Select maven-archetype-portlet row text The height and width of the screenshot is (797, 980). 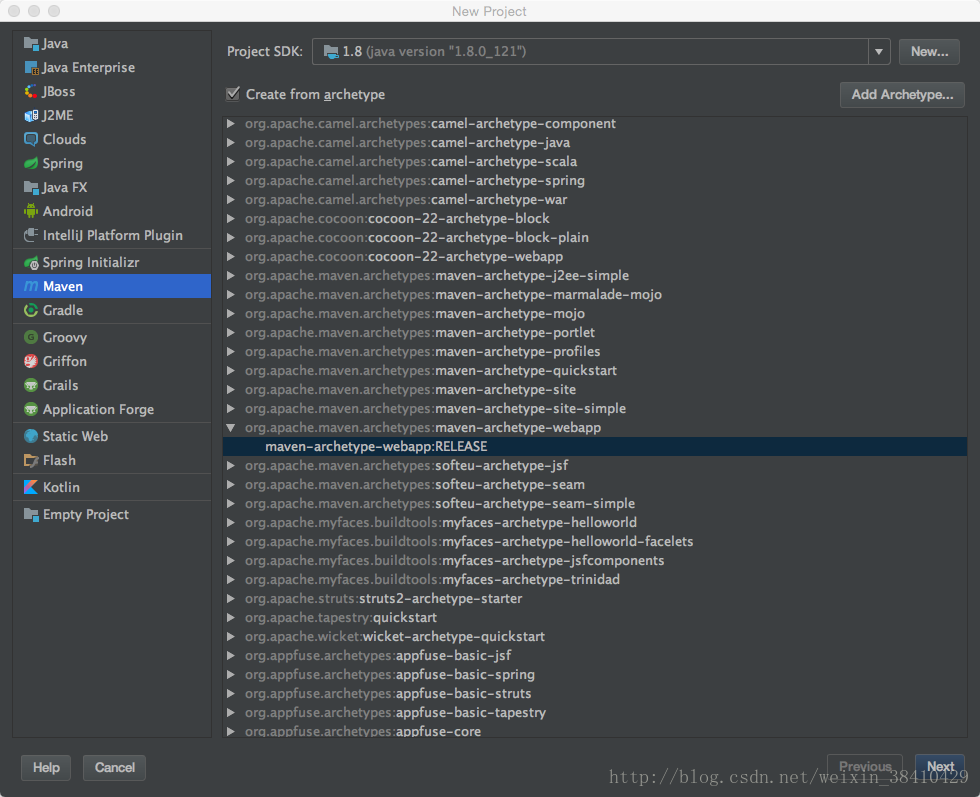420,333
